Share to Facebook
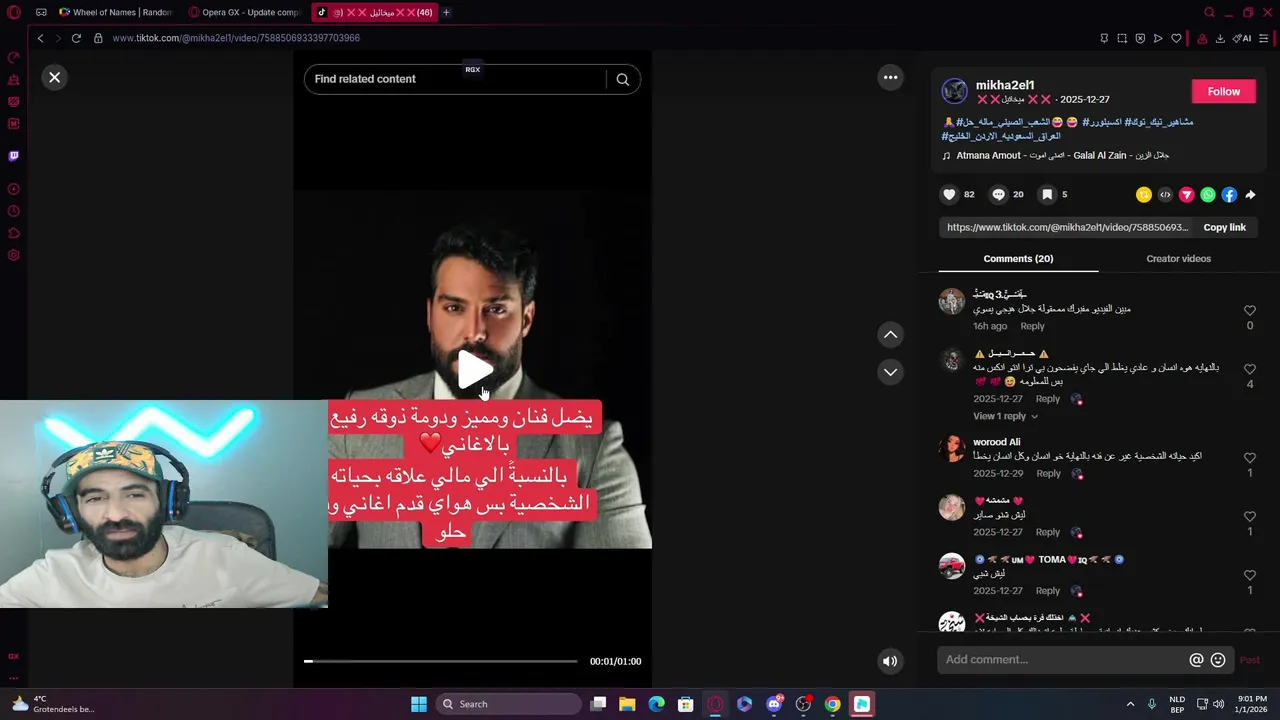This screenshot has height=720, width=1280. click(x=1229, y=195)
